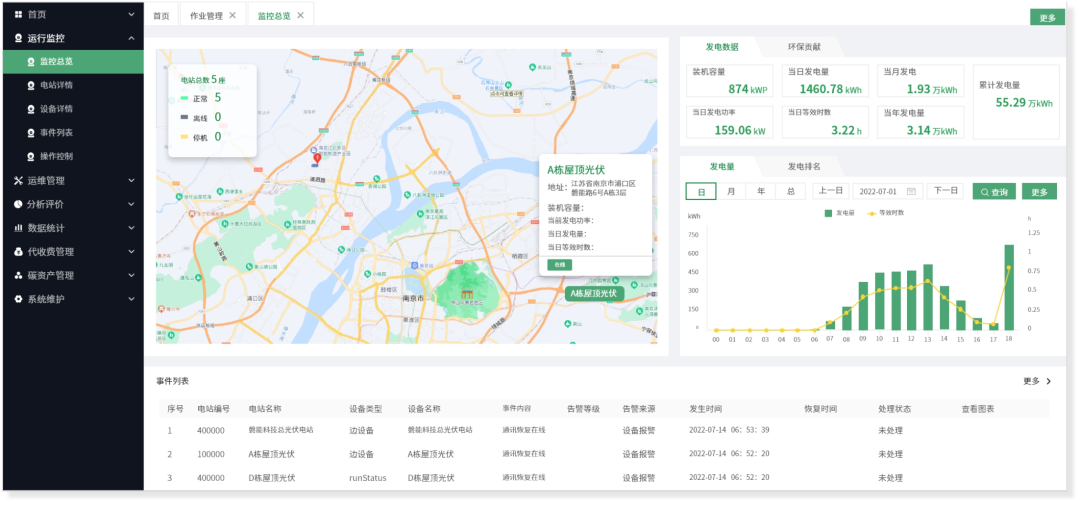Click the 查询 search button
The image size is (1080, 506).
pyautogui.click(x=994, y=192)
